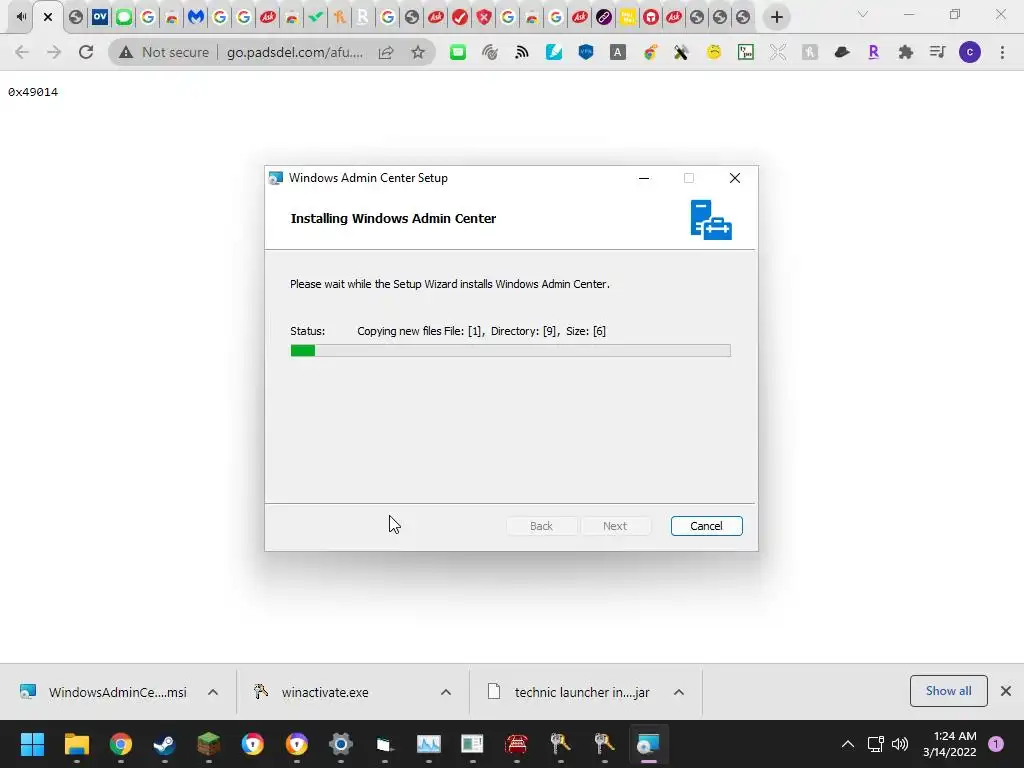Image resolution: width=1024 pixels, height=768 pixels.
Task: Open the RSS feed extension icon
Action: [x=521, y=52]
